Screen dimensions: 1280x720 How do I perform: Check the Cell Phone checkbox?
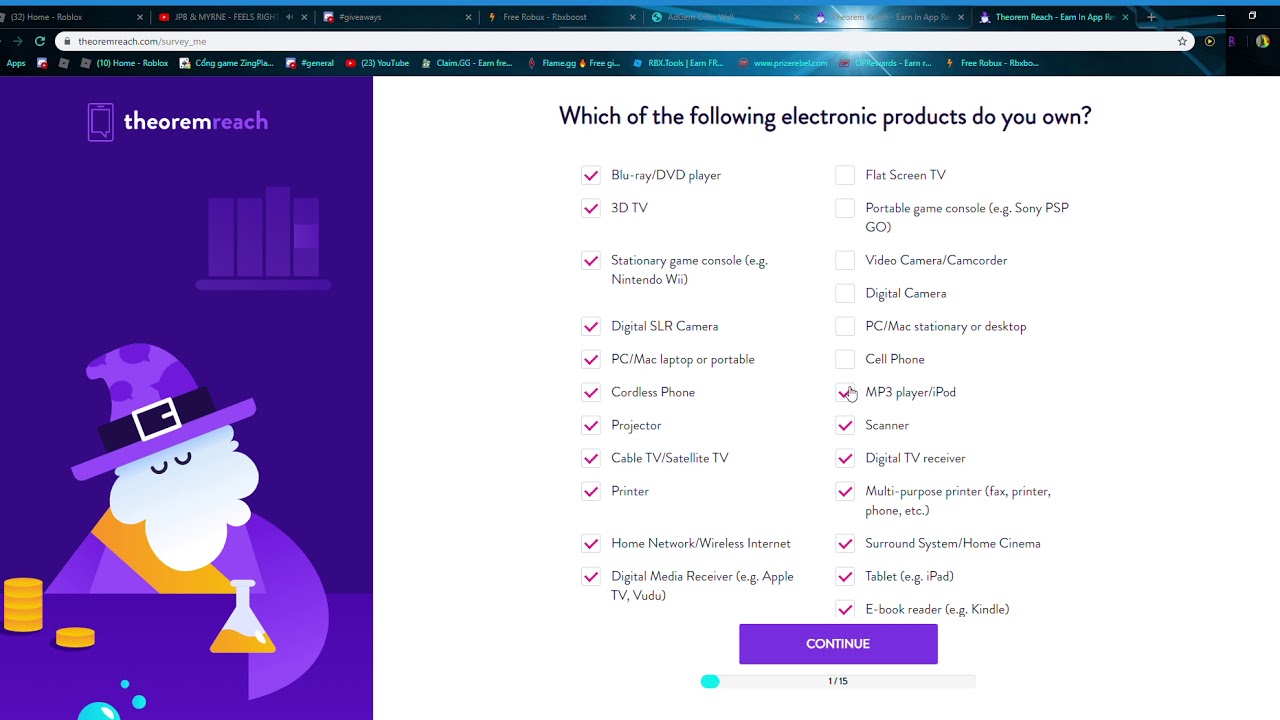pos(845,360)
